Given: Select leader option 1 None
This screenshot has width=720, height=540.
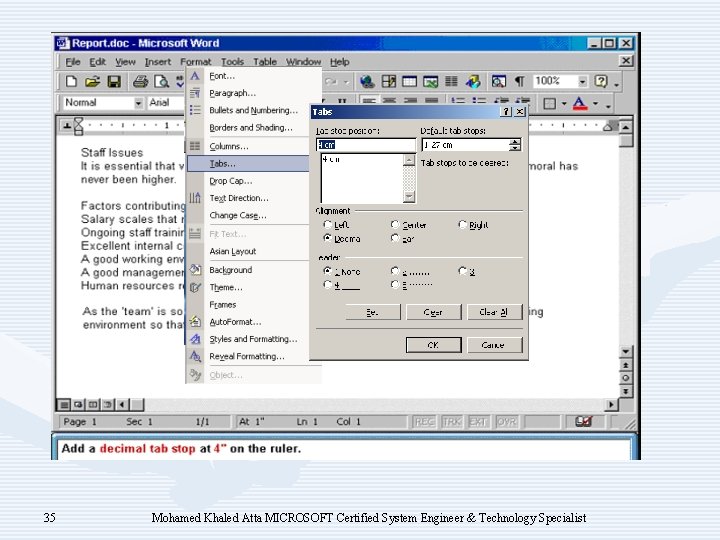Looking at the screenshot, I should click(x=327, y=271).
